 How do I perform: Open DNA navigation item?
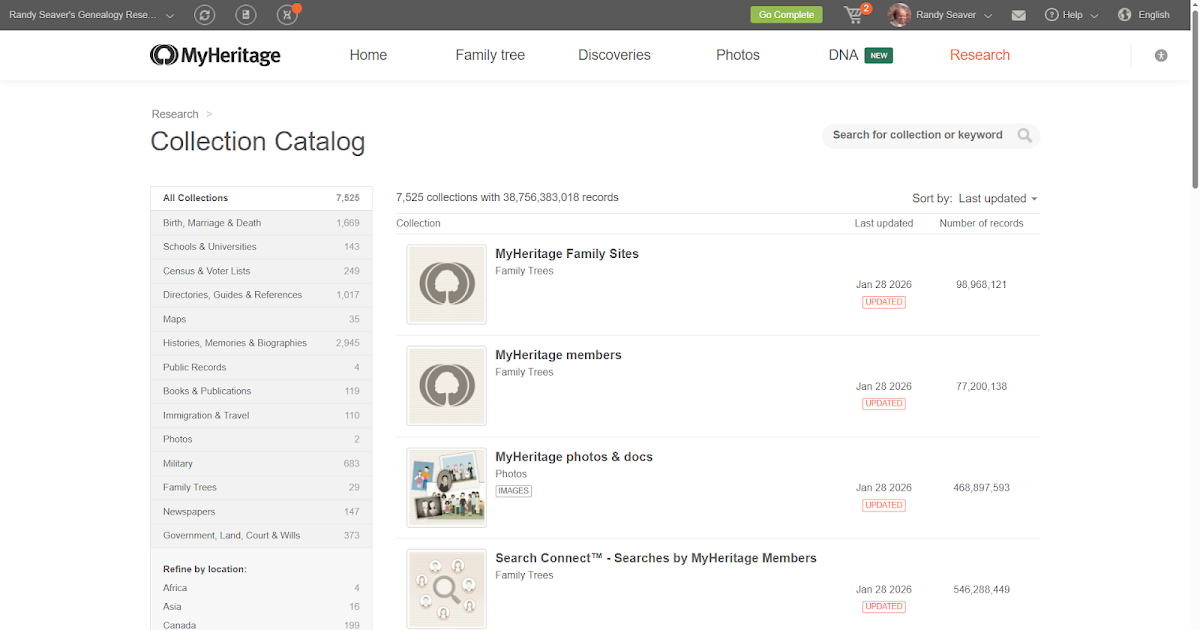(843, 55)
